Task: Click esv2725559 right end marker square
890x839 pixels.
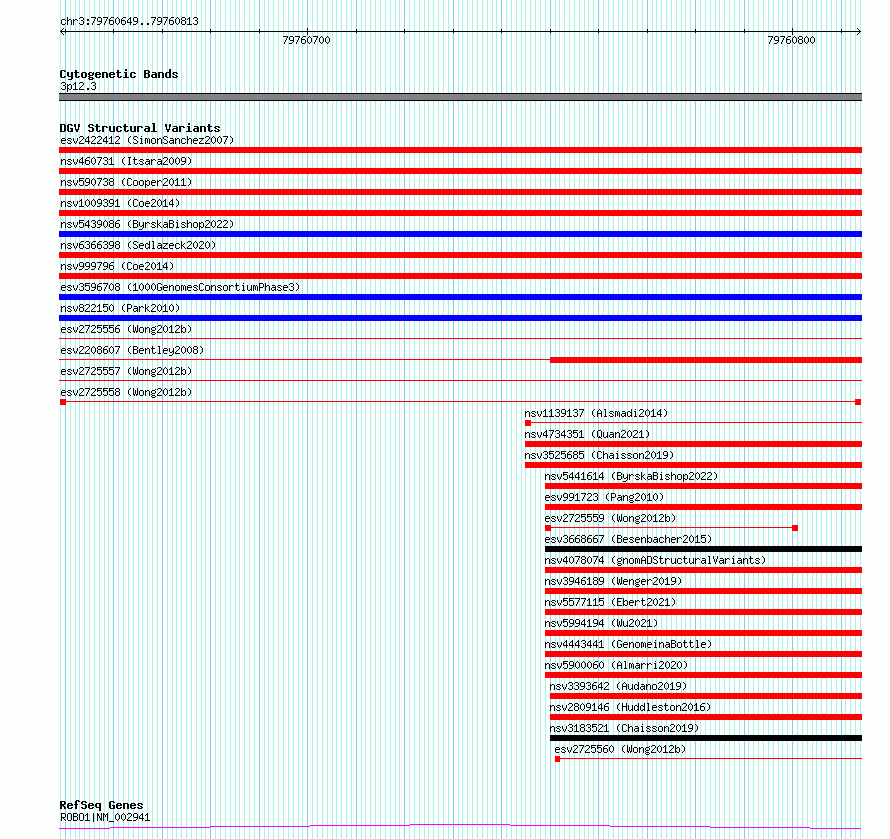Action: point(795,528)
